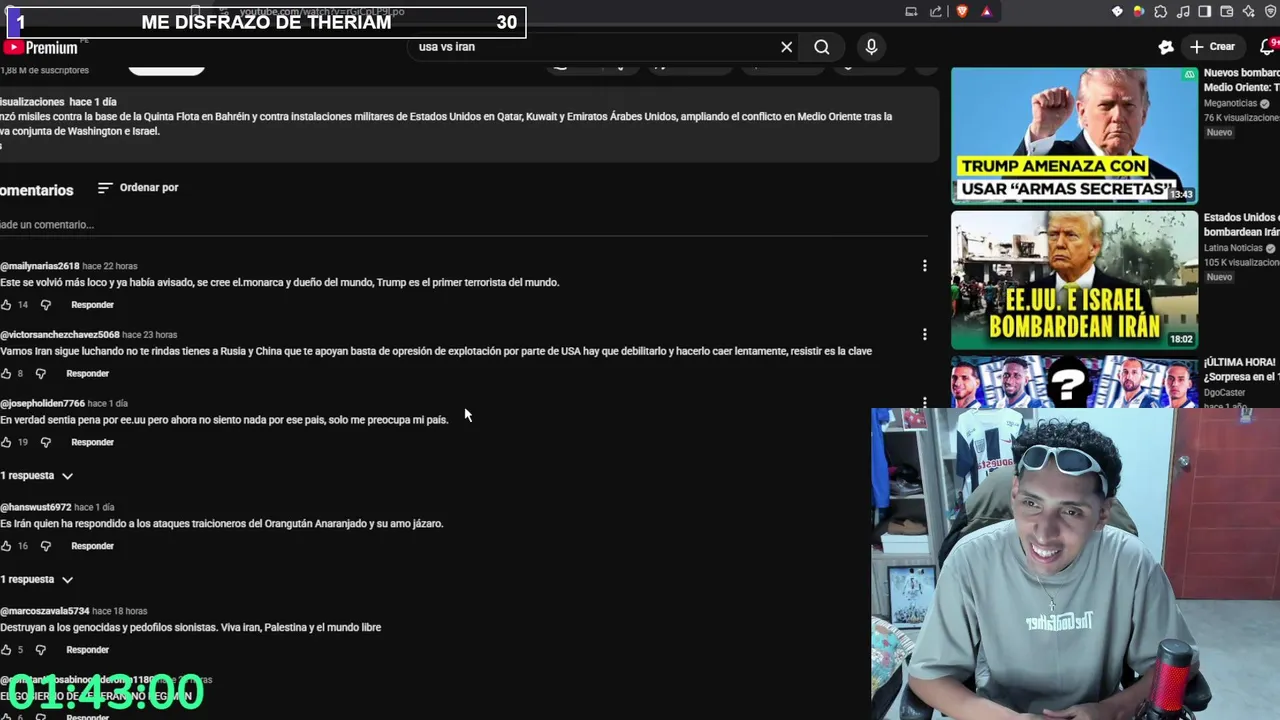The image size is (1280, 720).
Task: Open marcoszavala5734 channel link
Action: 44,611
